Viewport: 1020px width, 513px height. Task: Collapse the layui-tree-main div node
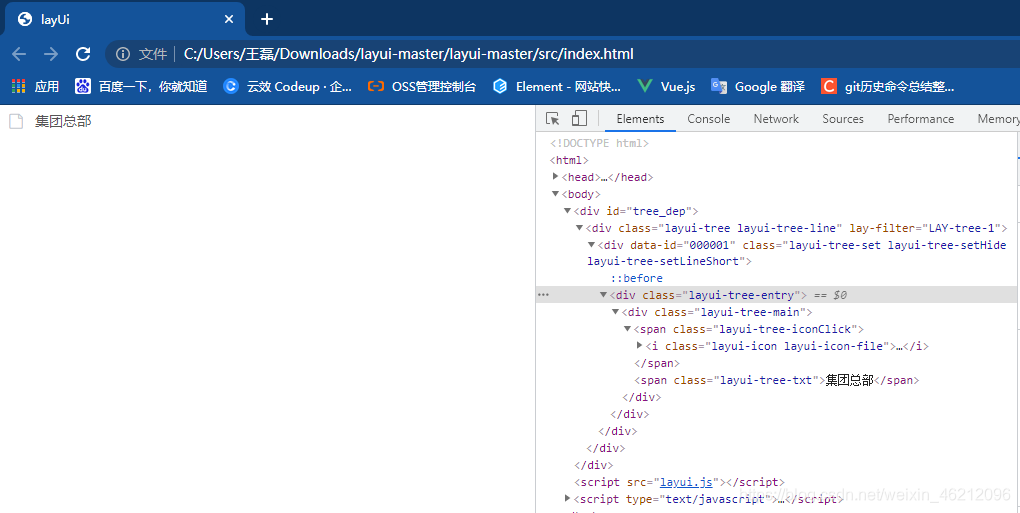click(x=615, y=312)
